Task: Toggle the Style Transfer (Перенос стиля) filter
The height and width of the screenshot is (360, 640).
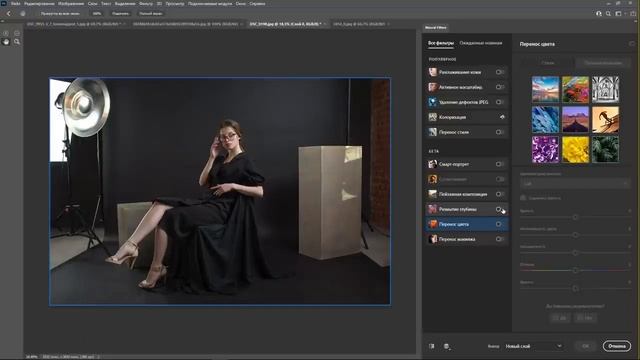Action: 500,132
